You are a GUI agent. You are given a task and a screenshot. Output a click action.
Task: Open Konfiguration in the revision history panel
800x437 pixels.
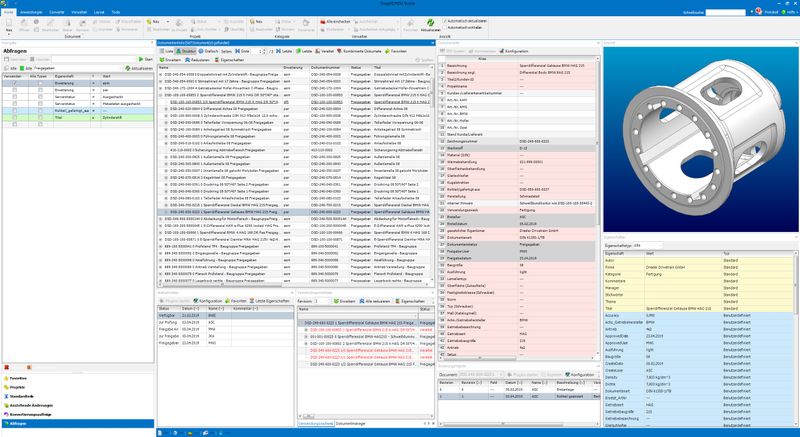(x=579, y=374)
